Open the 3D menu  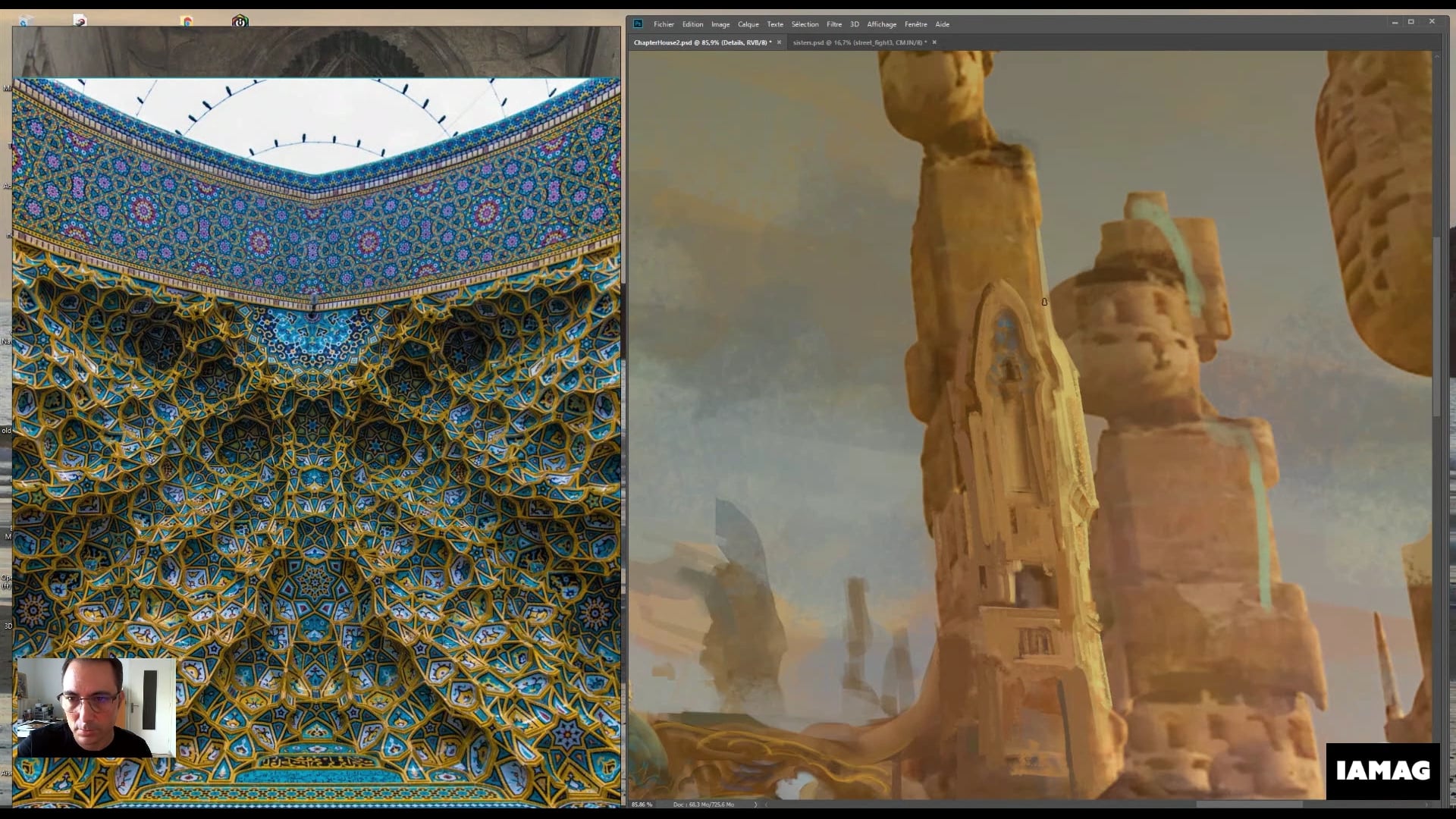coord(853,24)
